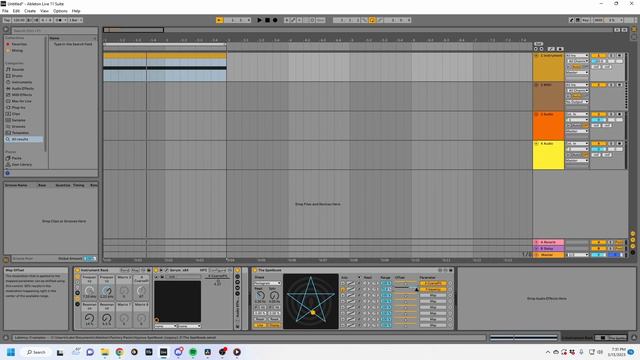The image size is (640, 360).
Task: Open Packs under Places
Action: (x=16, y=158)
